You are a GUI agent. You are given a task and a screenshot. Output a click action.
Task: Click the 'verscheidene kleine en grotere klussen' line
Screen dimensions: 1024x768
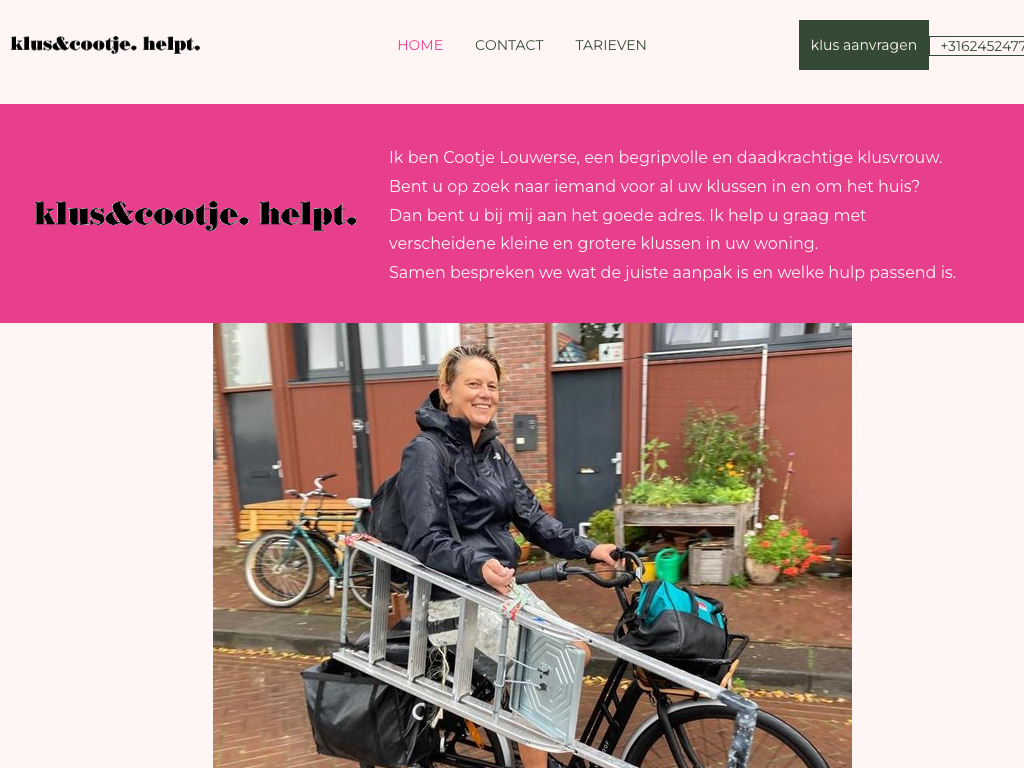click(x=603, y=244)
